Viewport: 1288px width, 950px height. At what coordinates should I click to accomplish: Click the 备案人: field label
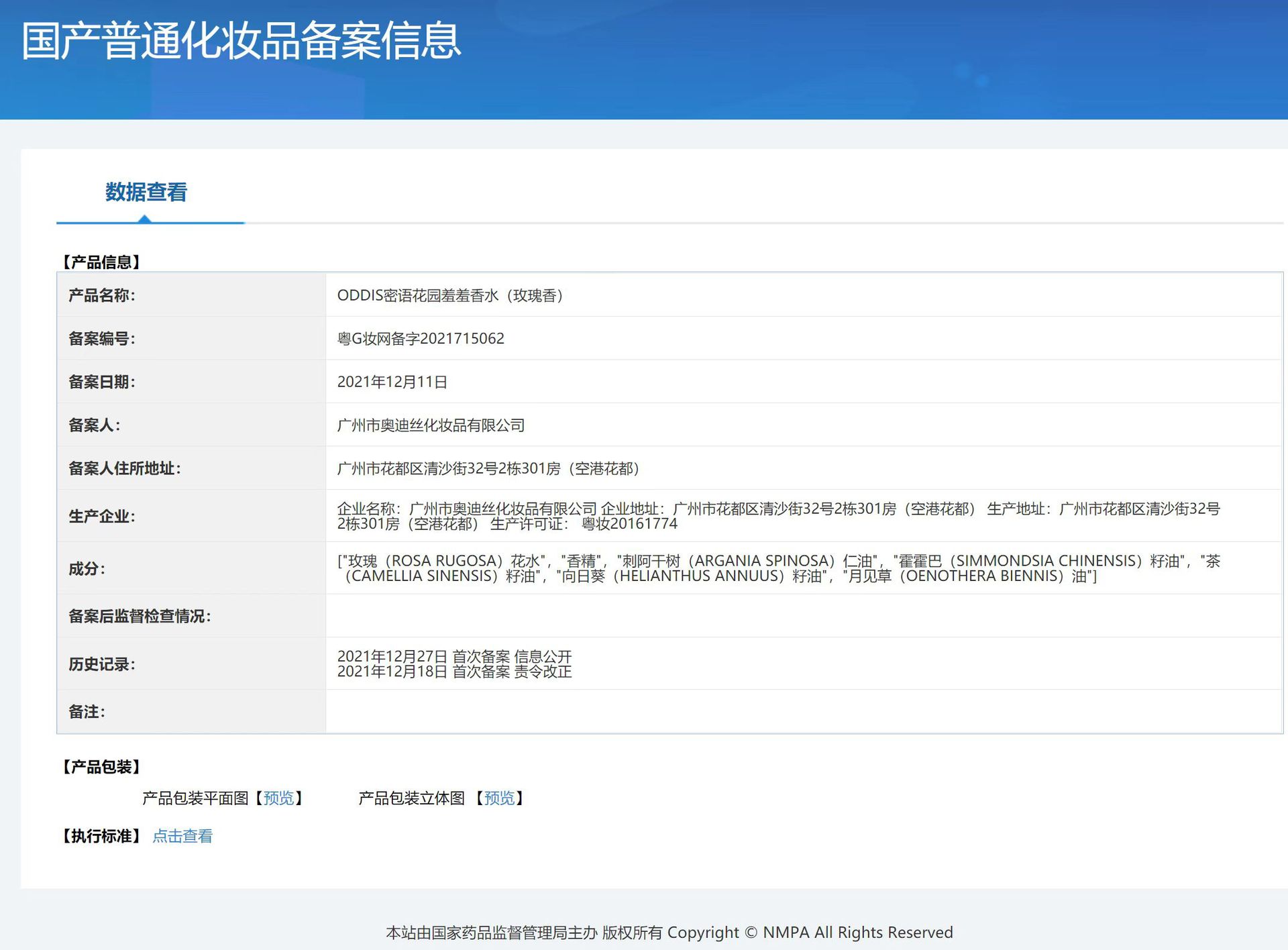[x=95, y=425]
